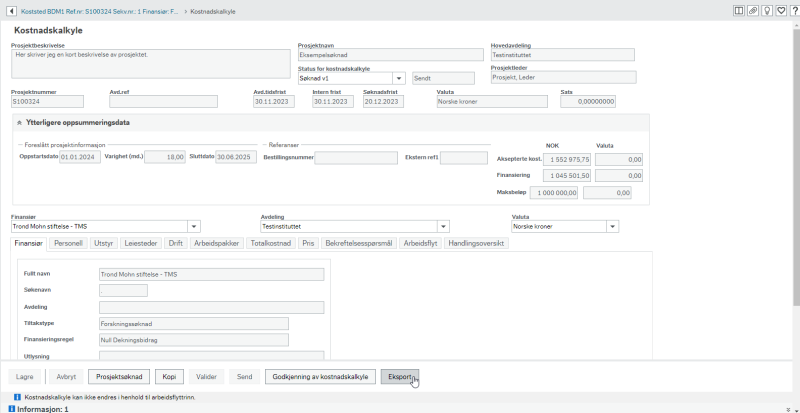The image size is (800, 413).
Task: Click the info icon beside the Kostnadskalkyle warning message
Action: [x=18, y=397]
